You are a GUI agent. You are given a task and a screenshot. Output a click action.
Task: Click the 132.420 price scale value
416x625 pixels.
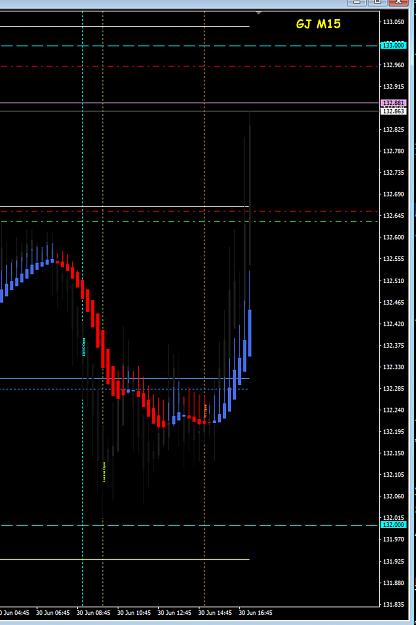(x=393, y=324)
